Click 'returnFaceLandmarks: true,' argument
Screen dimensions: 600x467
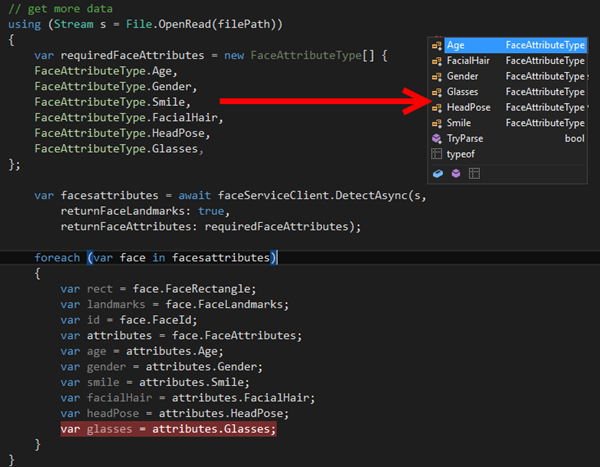[x=145, y=211]
